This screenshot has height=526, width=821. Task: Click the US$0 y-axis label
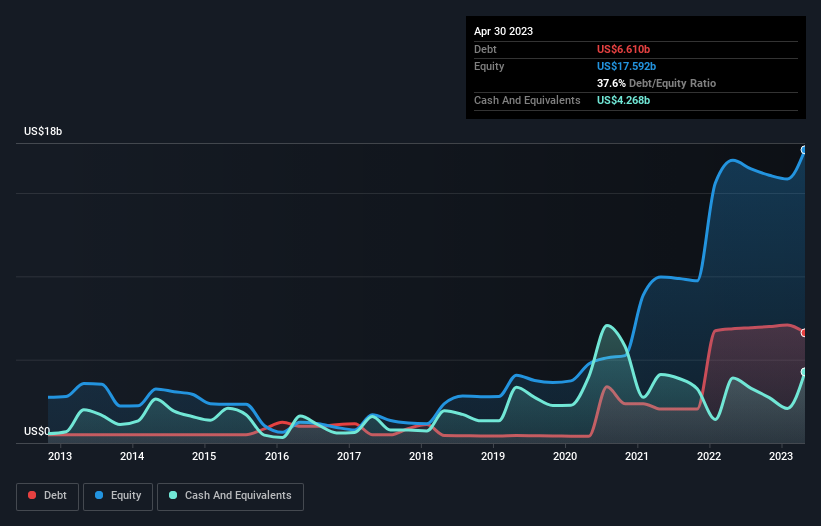pyautogui.click(x=37, y=431)
